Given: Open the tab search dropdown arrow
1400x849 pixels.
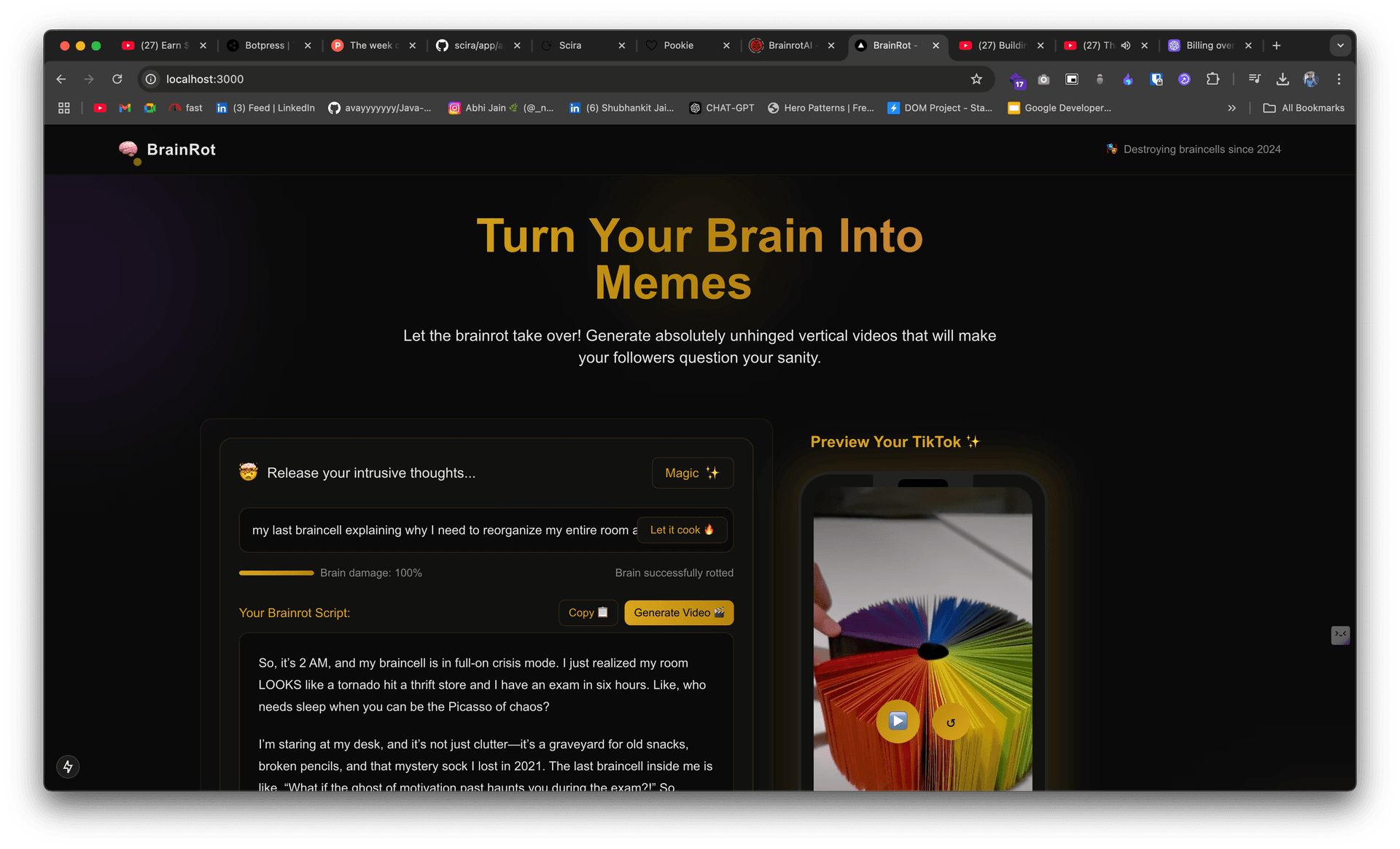Looking at the screenshot, I should (1340, 45).
